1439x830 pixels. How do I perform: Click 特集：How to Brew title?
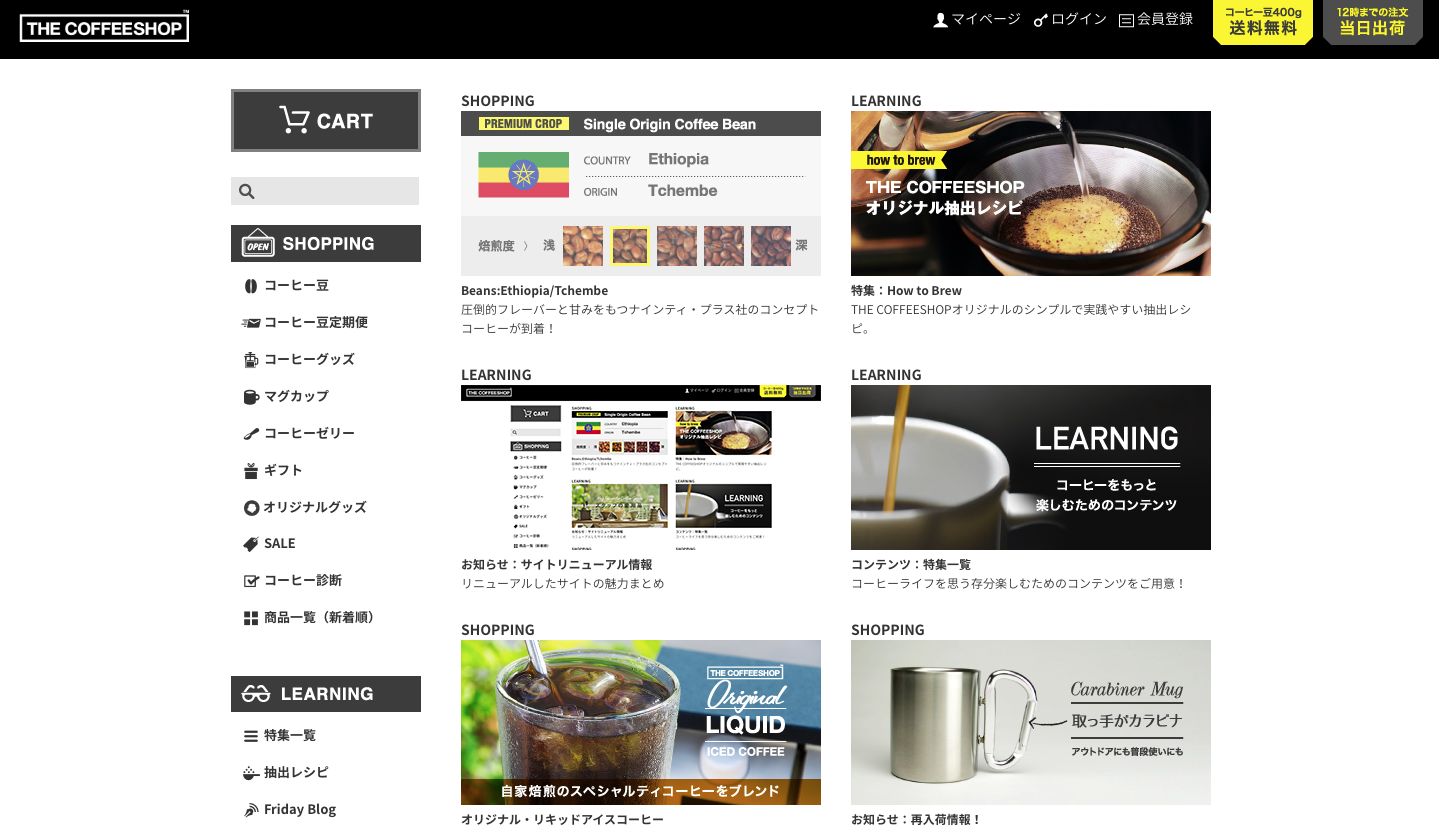tap(906, 291)
